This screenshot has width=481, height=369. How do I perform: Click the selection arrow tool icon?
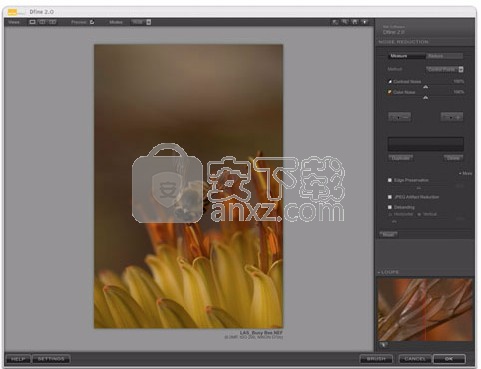point(335,22)
